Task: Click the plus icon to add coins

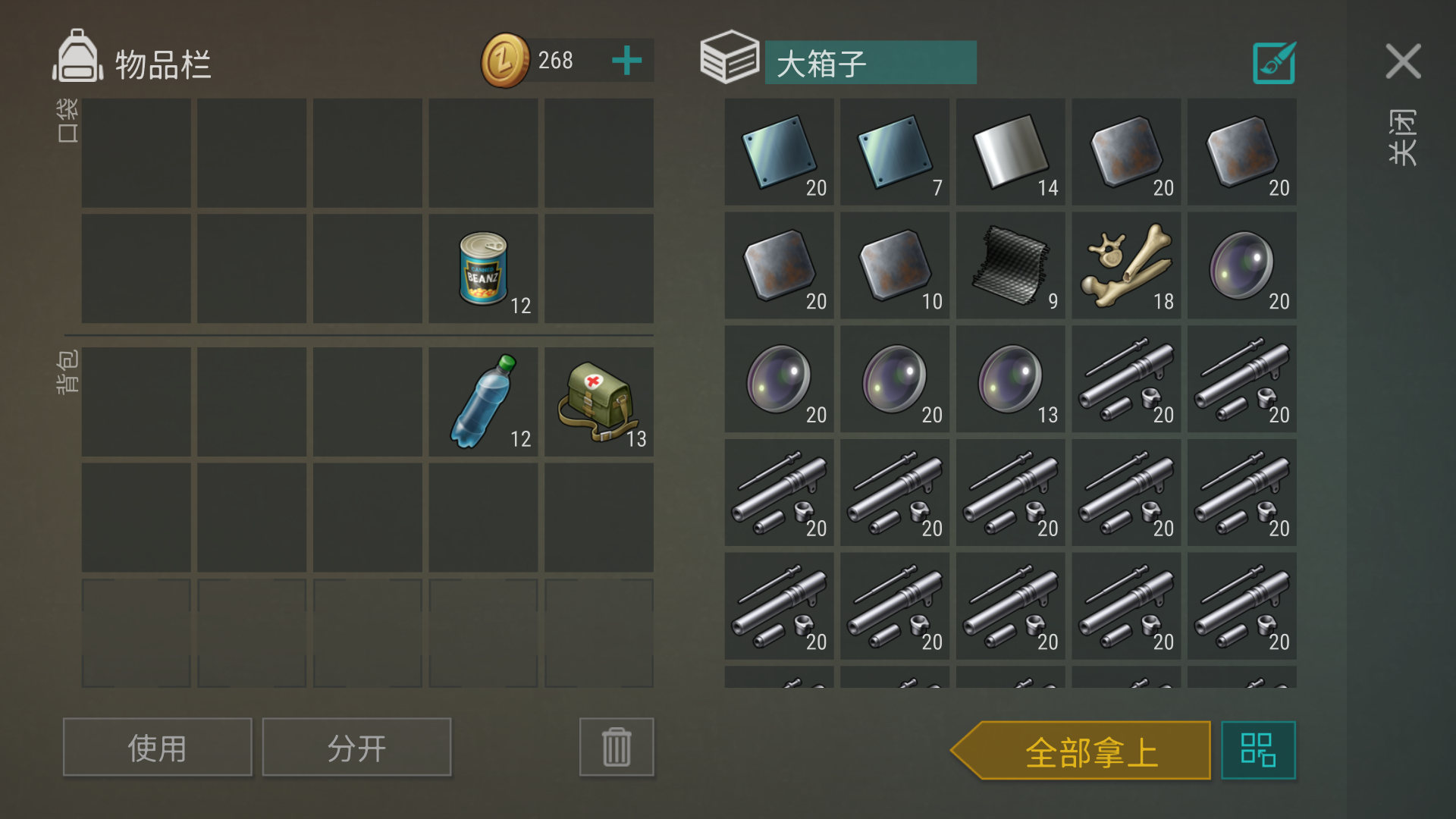Action: pos(627,61)
